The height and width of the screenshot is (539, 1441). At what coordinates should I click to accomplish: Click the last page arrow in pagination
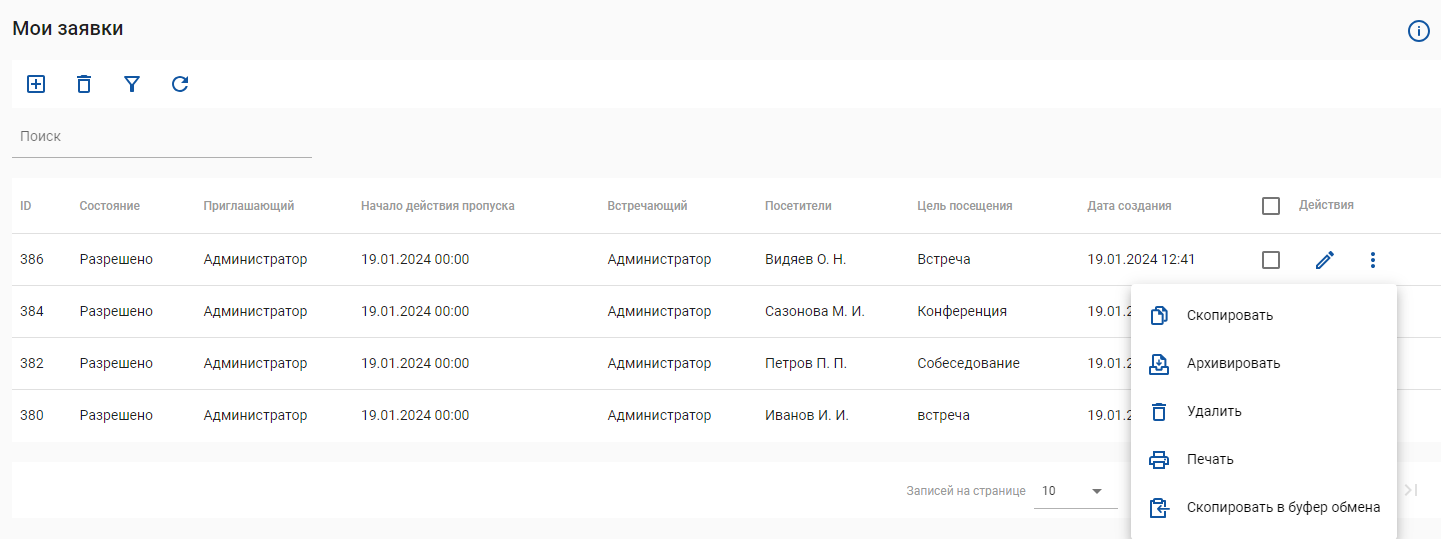1411,490
